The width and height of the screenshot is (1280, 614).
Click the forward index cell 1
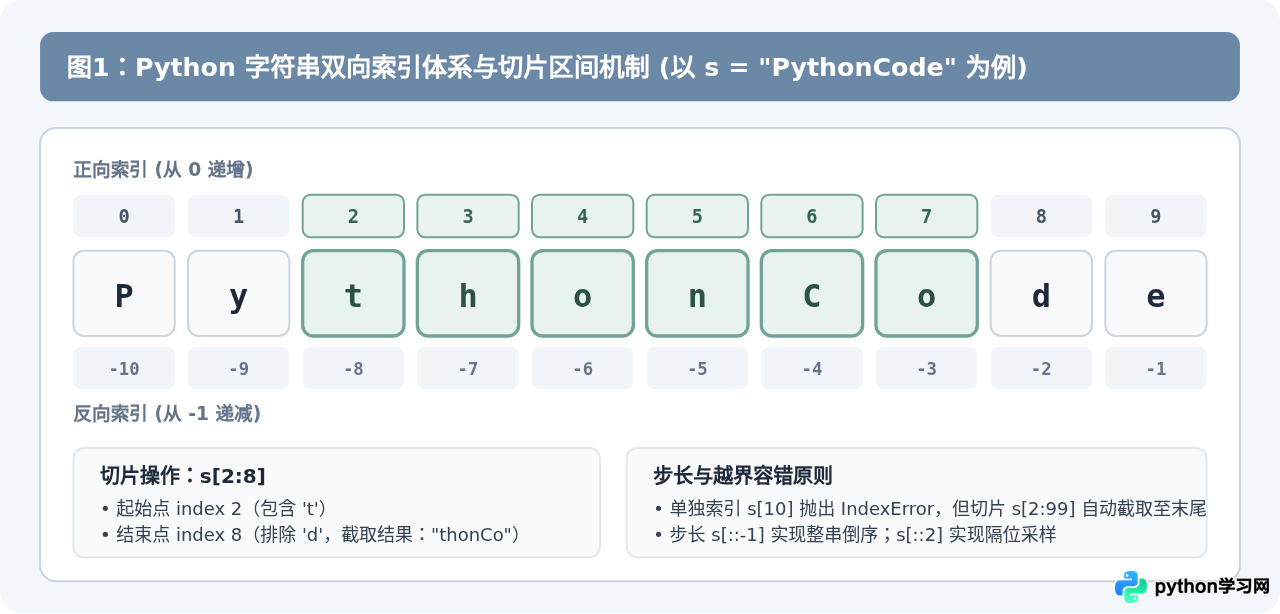coord(238,216)
